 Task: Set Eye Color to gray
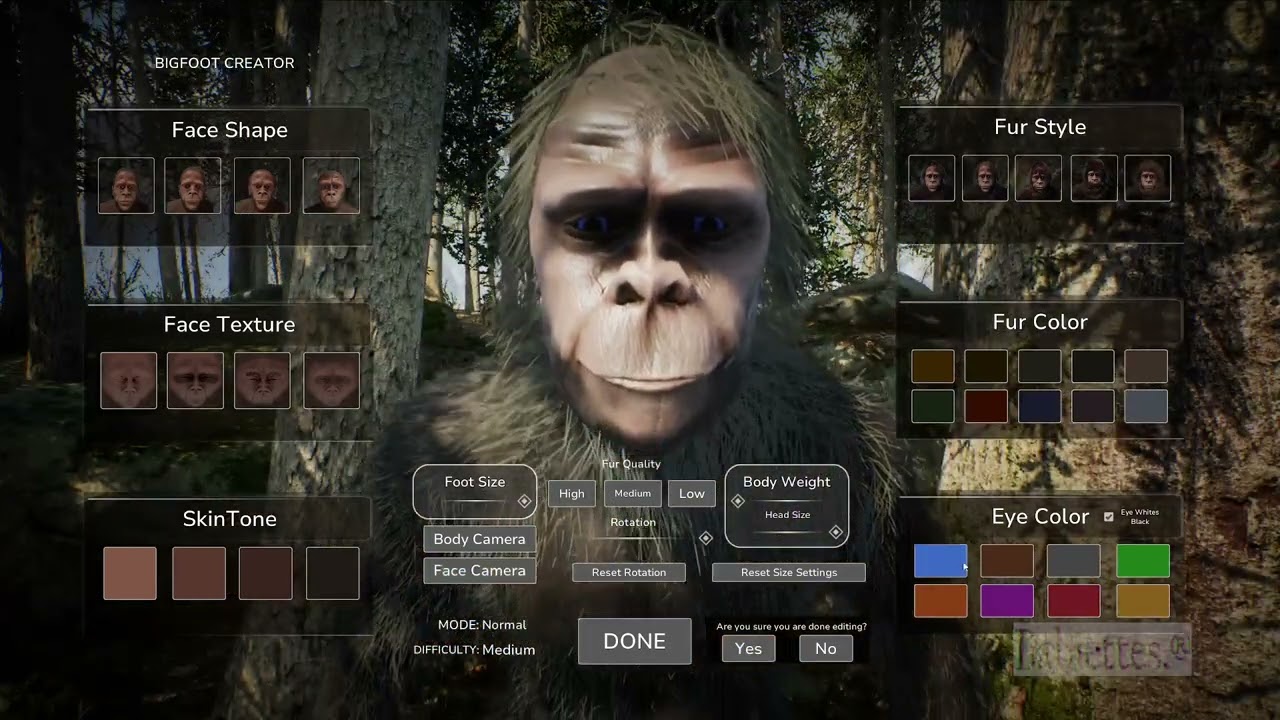coord(1073,561)
